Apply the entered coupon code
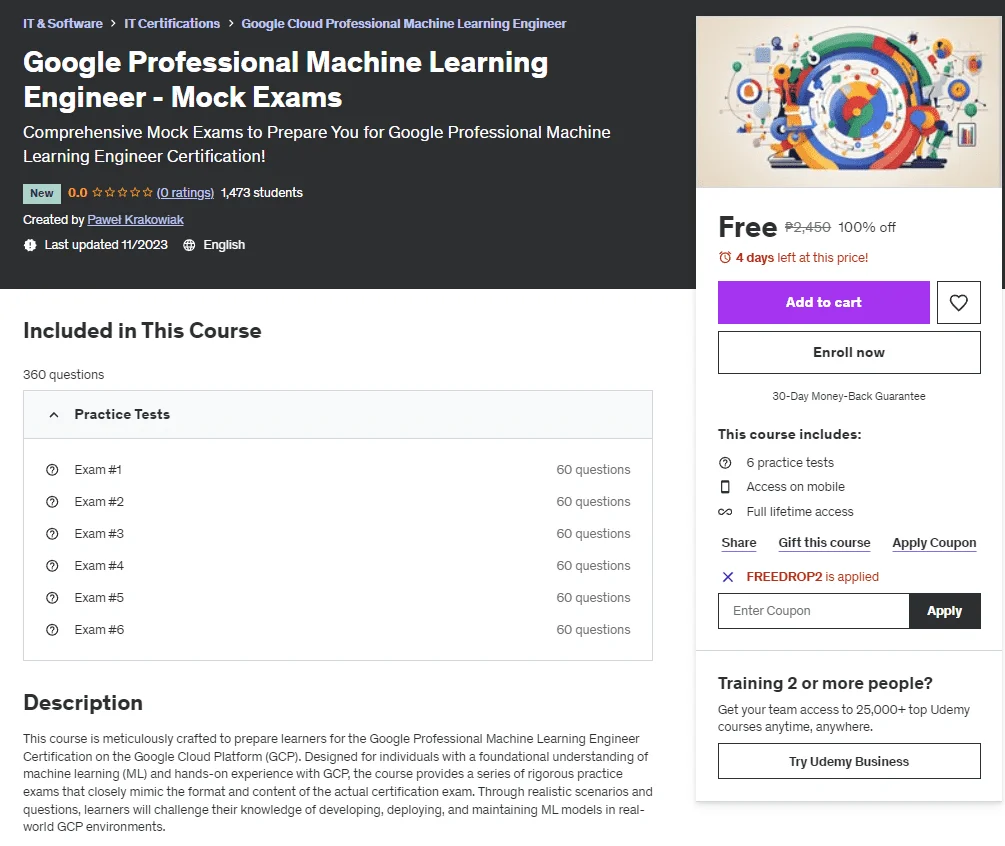This screenshot has width=1005, height=846. coord(945,611)
